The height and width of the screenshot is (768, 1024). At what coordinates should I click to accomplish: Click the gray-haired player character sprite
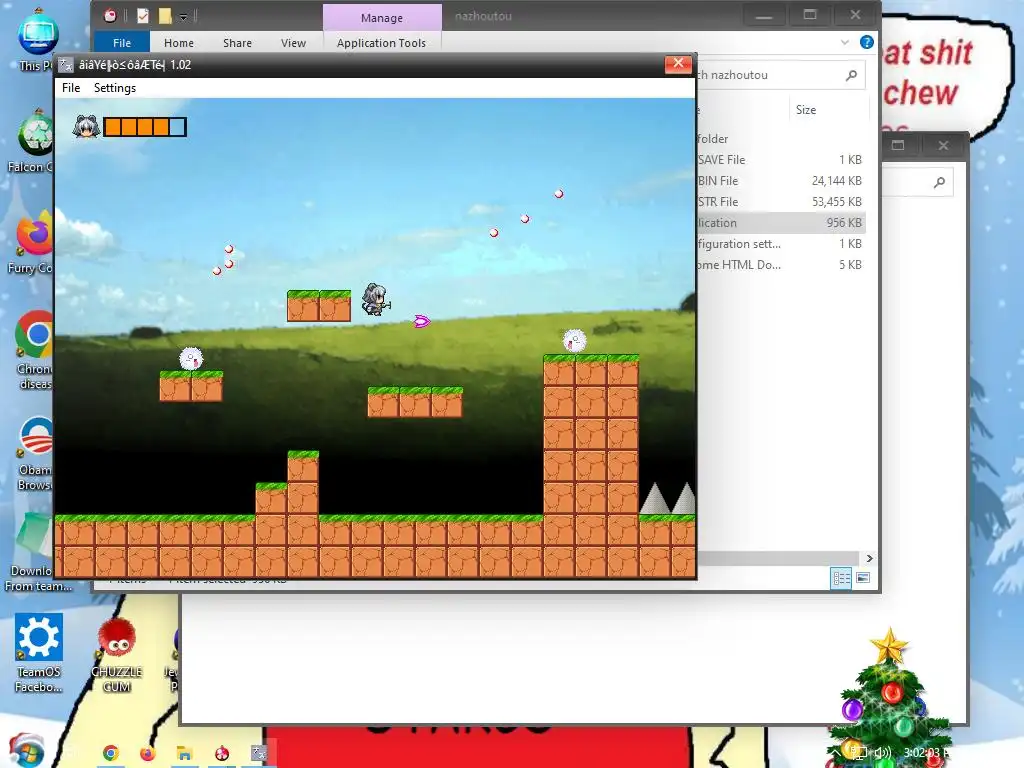376,299
